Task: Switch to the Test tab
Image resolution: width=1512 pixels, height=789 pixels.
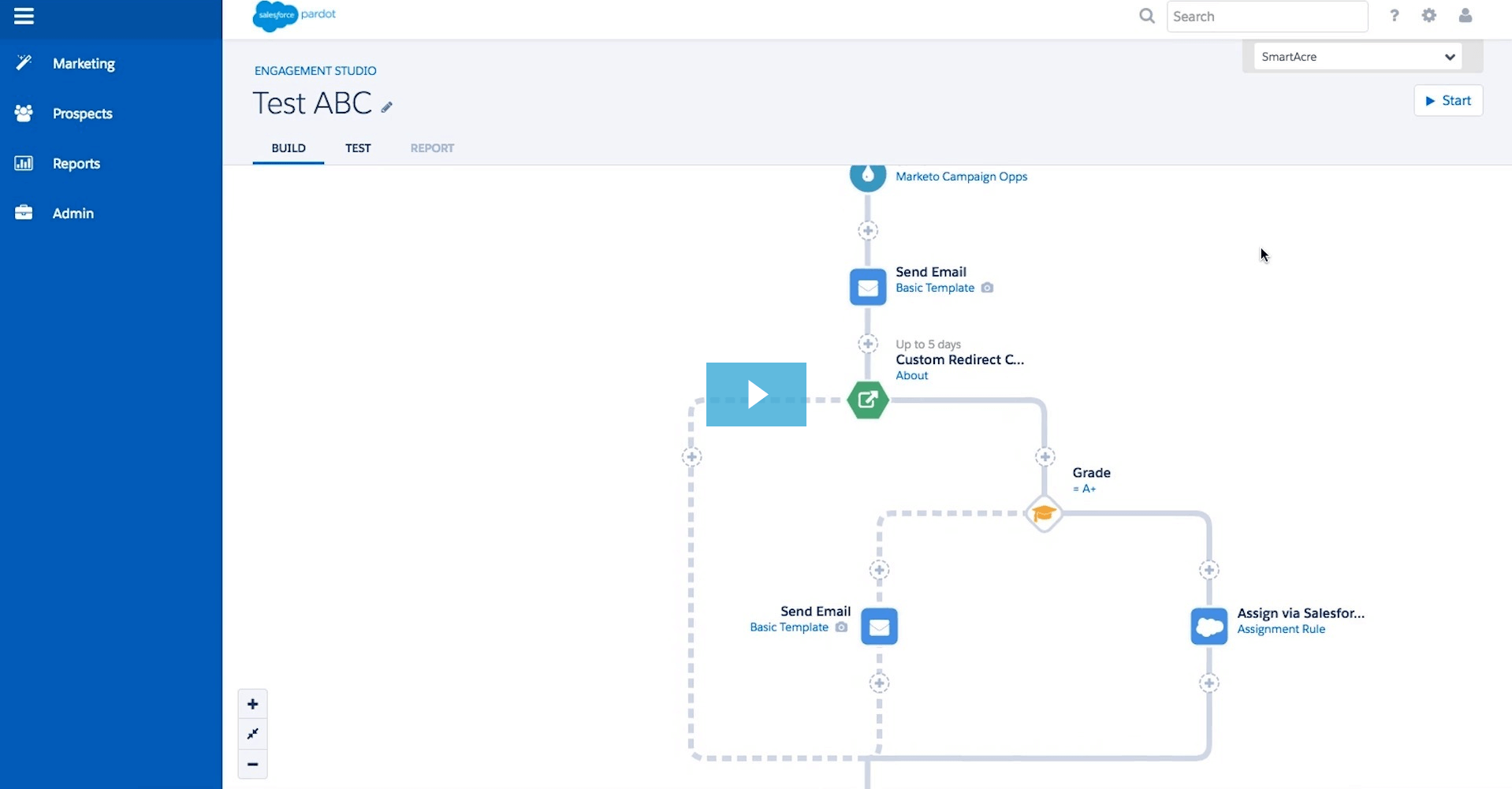Action: tap(358, 148)
